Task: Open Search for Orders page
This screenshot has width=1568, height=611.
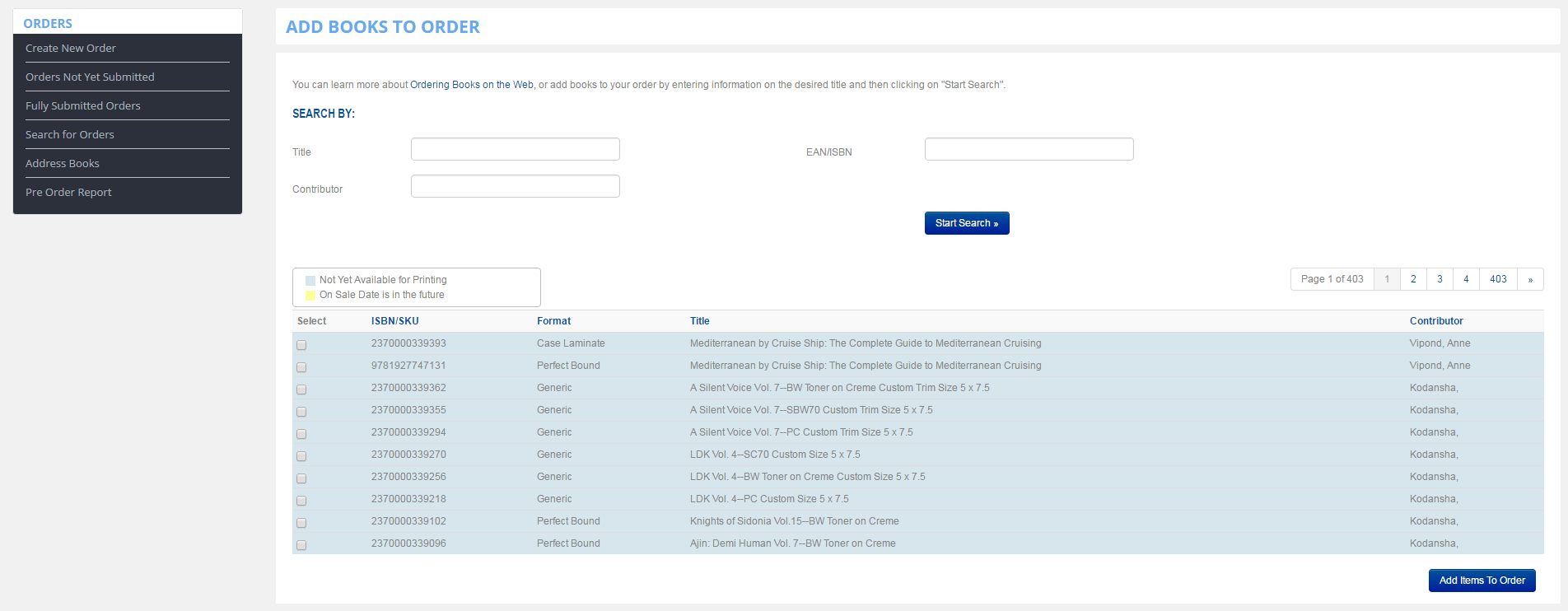Action: pos(70,134)
